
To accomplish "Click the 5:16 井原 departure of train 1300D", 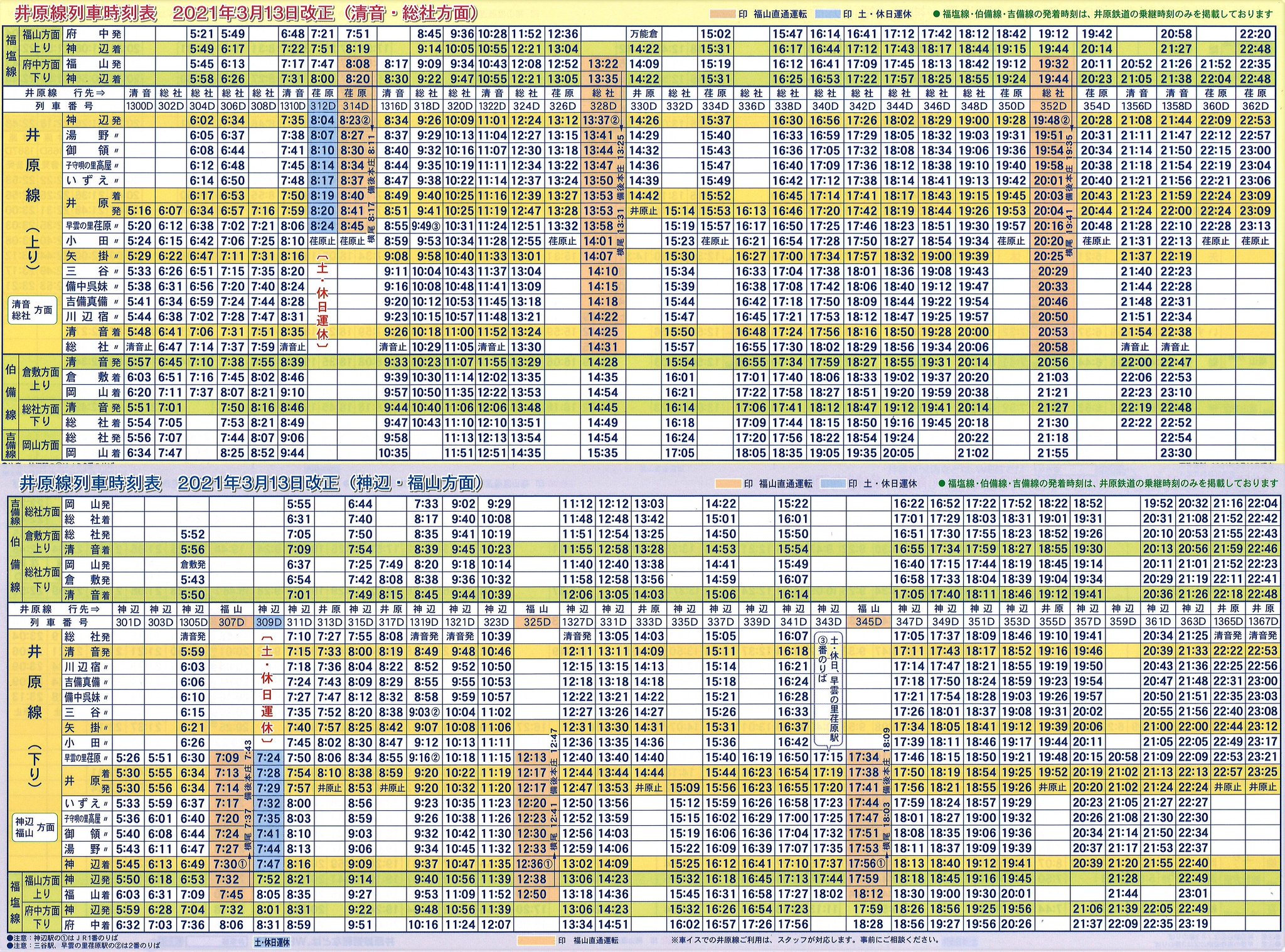I will point(139,211).
